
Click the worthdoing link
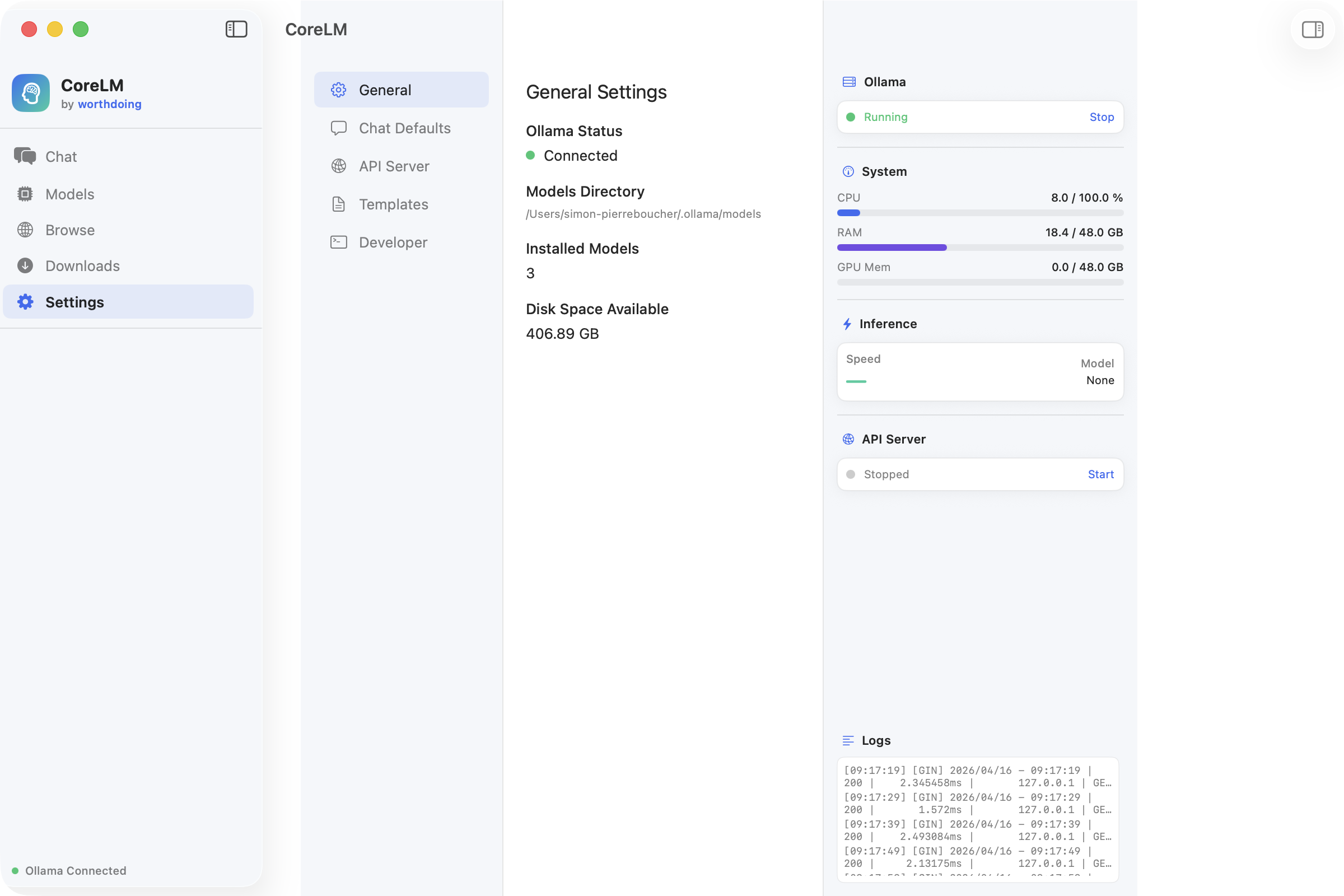click(x=110, y=104)
